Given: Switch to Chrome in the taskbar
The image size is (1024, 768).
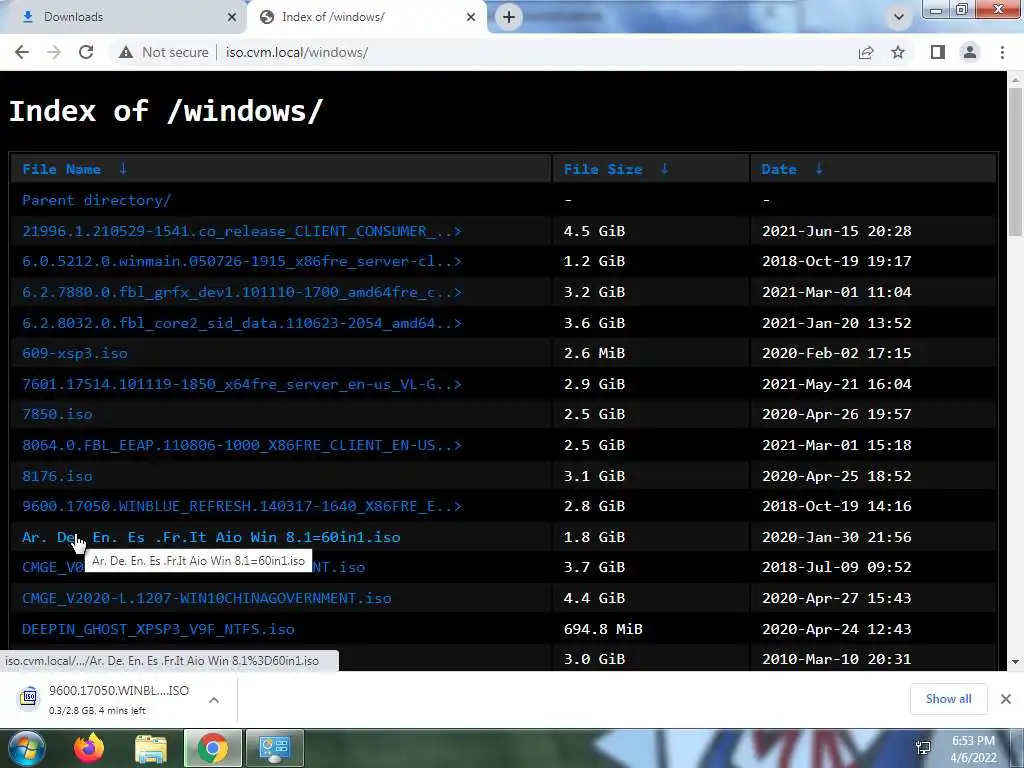Looking at the screenshot, I should click(x=213, y=748).
